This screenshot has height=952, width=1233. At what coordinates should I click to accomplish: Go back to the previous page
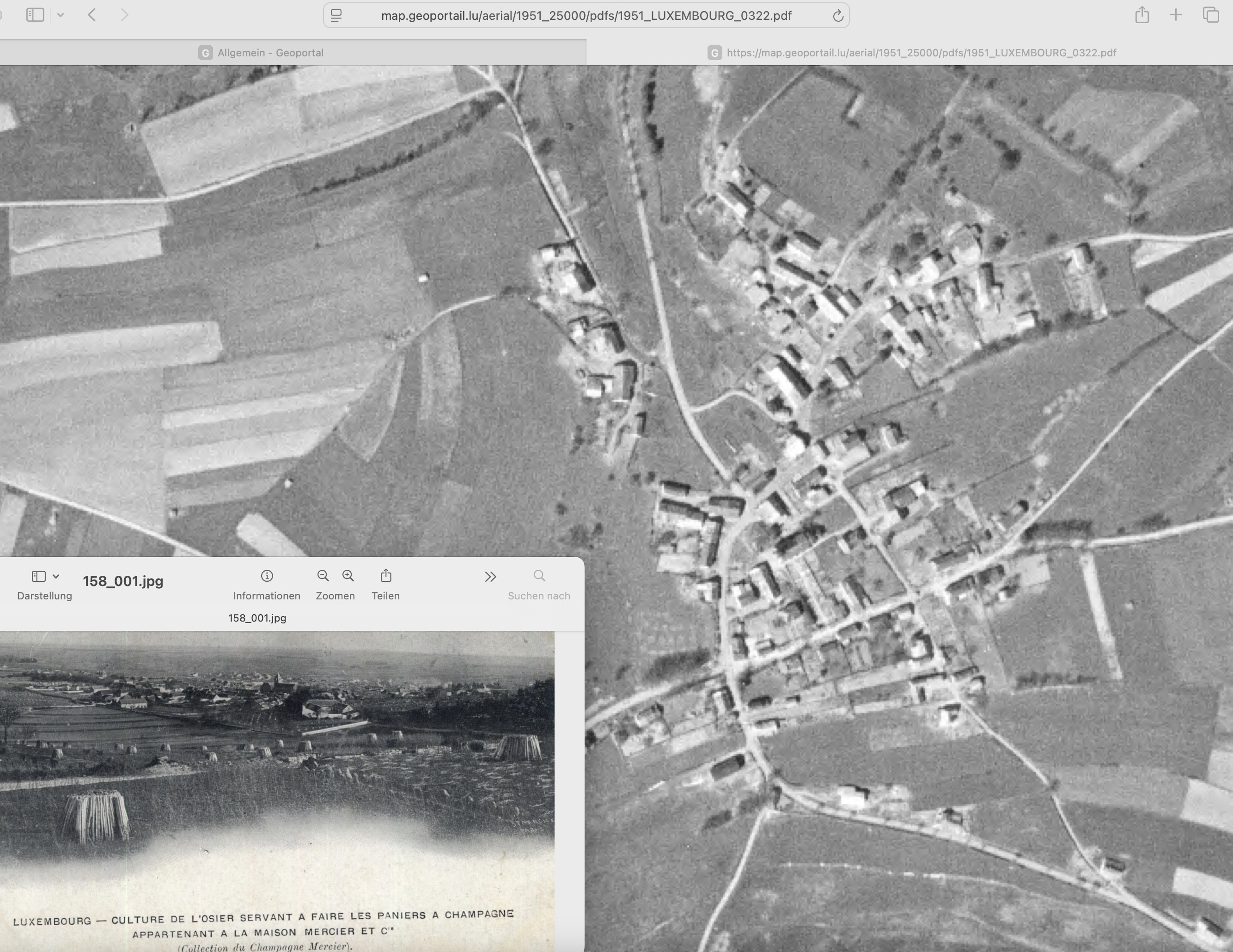(x=92, y=15)
